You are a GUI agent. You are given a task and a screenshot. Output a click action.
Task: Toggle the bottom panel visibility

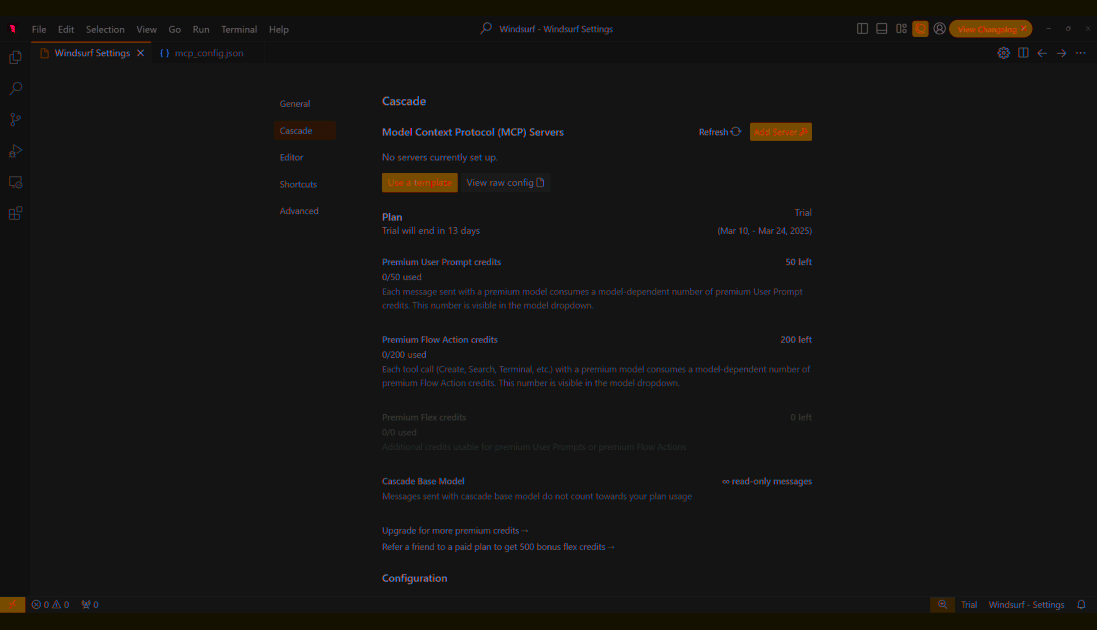point(881,29)
